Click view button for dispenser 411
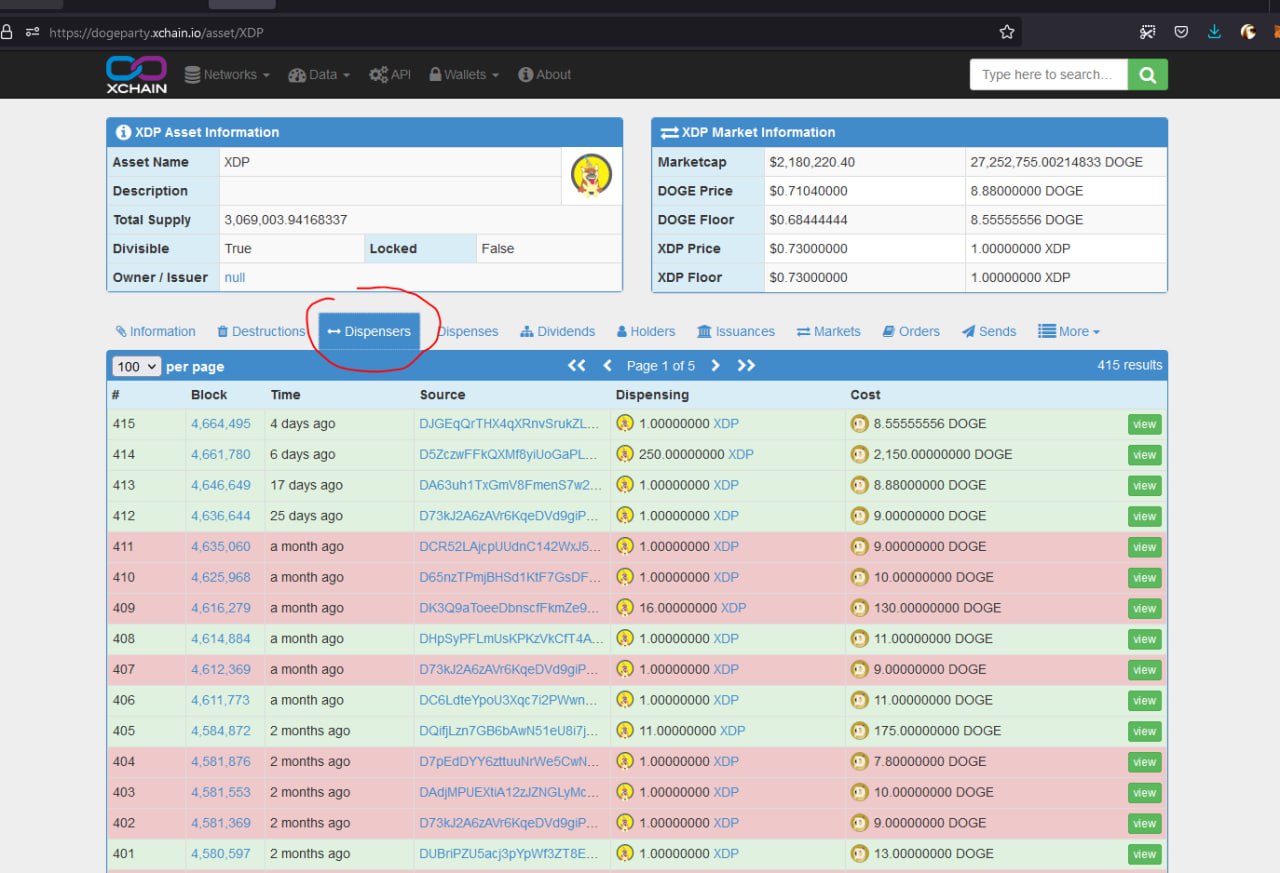This screenshot has width=1280, height=873. pos(1144,547)
